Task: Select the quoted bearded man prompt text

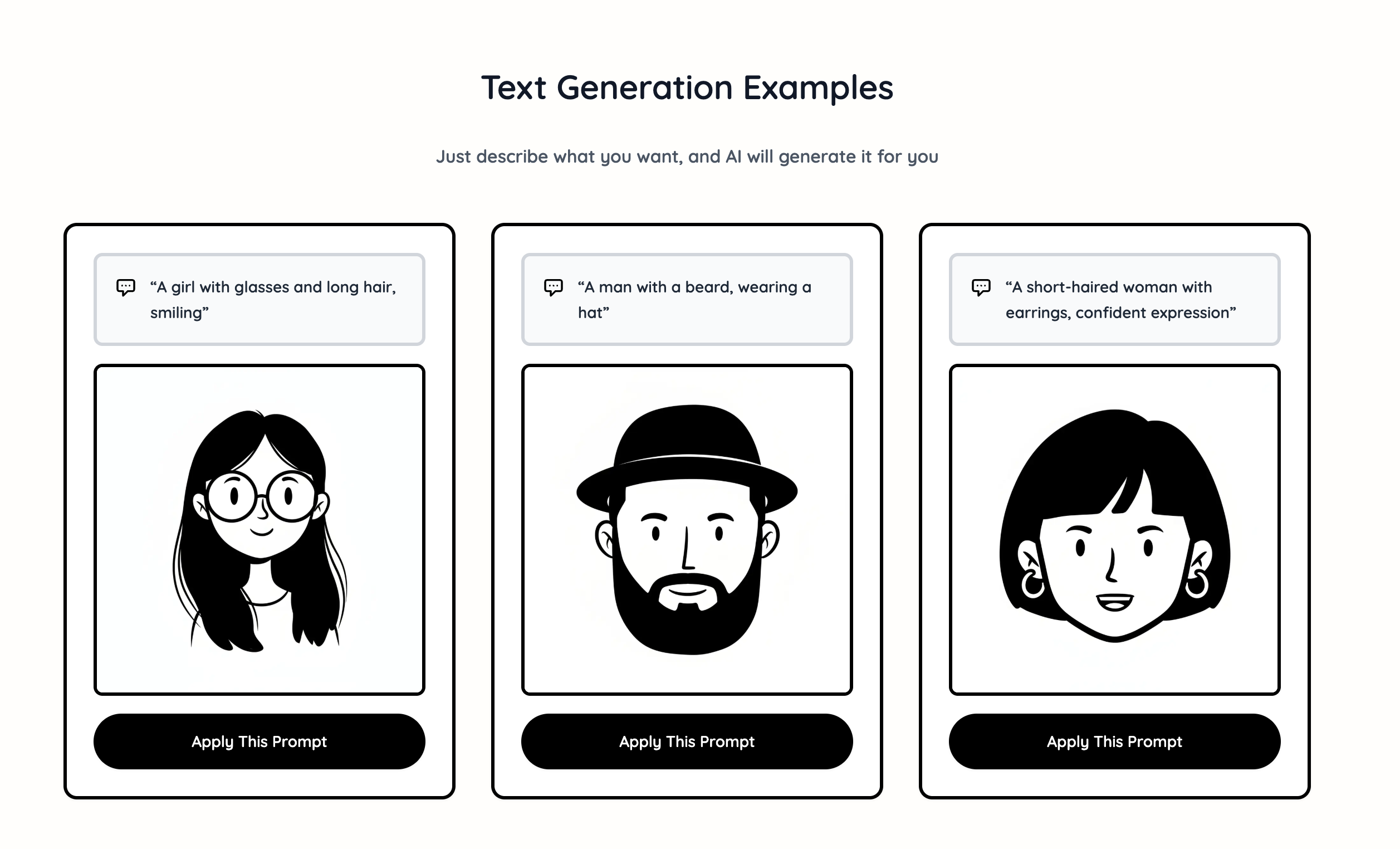Action: 694,300
